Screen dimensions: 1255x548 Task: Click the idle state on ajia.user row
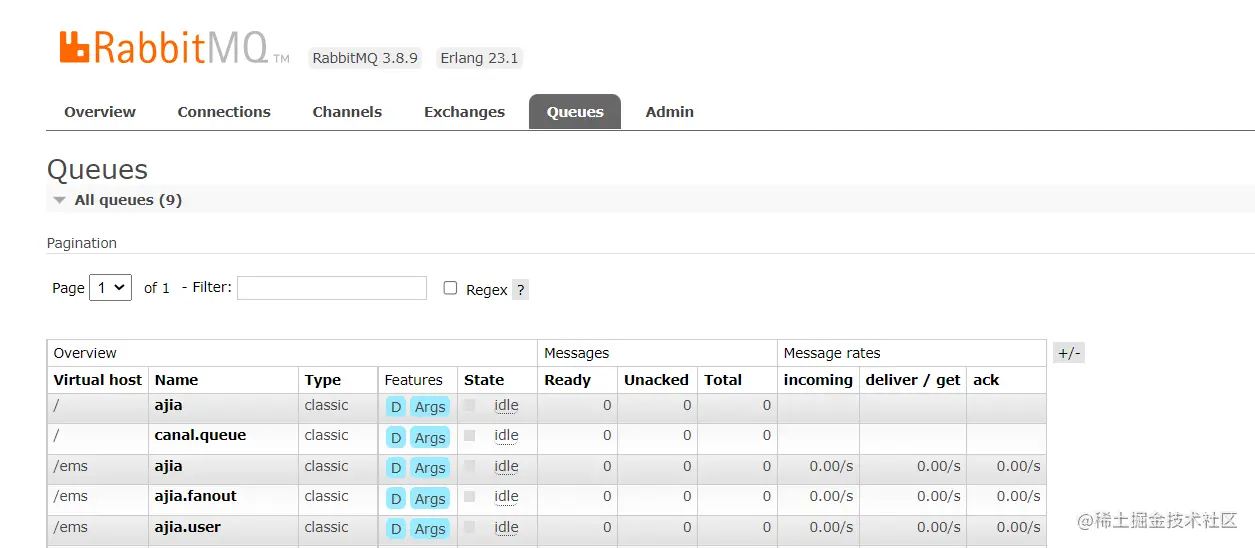point(506,527)
